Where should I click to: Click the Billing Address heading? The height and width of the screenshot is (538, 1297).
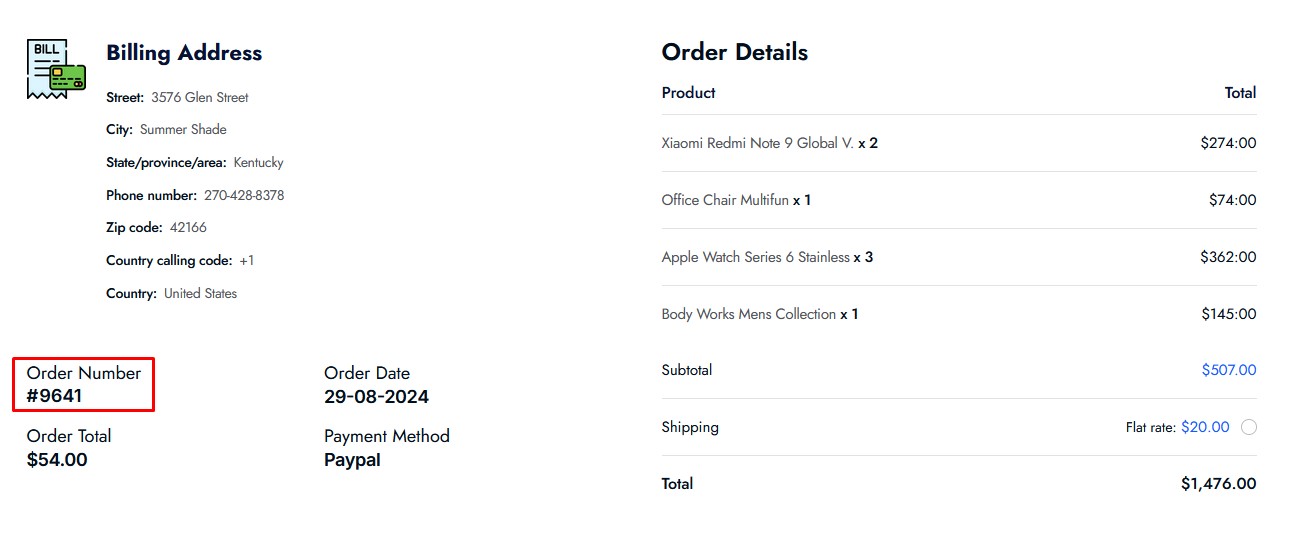pyautogui.click(x=184, y=53)
